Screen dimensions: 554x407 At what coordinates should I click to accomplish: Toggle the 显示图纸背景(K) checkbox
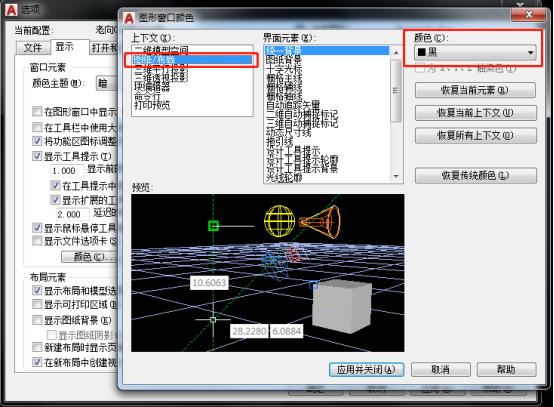point(37,320)
